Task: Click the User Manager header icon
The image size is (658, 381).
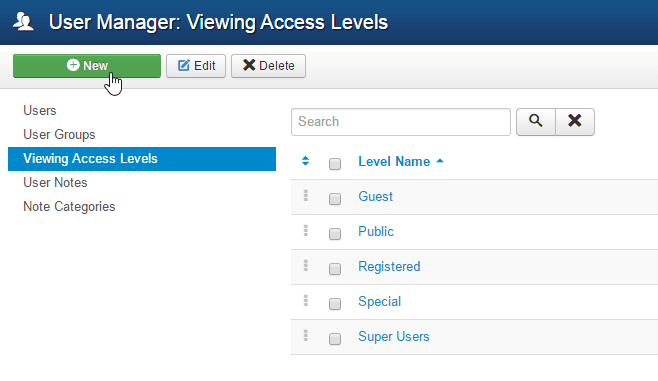Action: point(23,22)
